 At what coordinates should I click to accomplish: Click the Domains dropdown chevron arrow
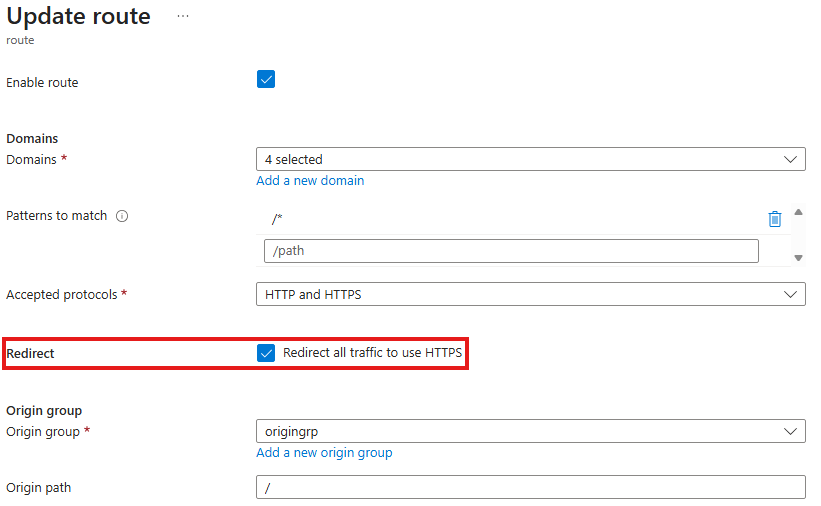[x=790, y=159]
